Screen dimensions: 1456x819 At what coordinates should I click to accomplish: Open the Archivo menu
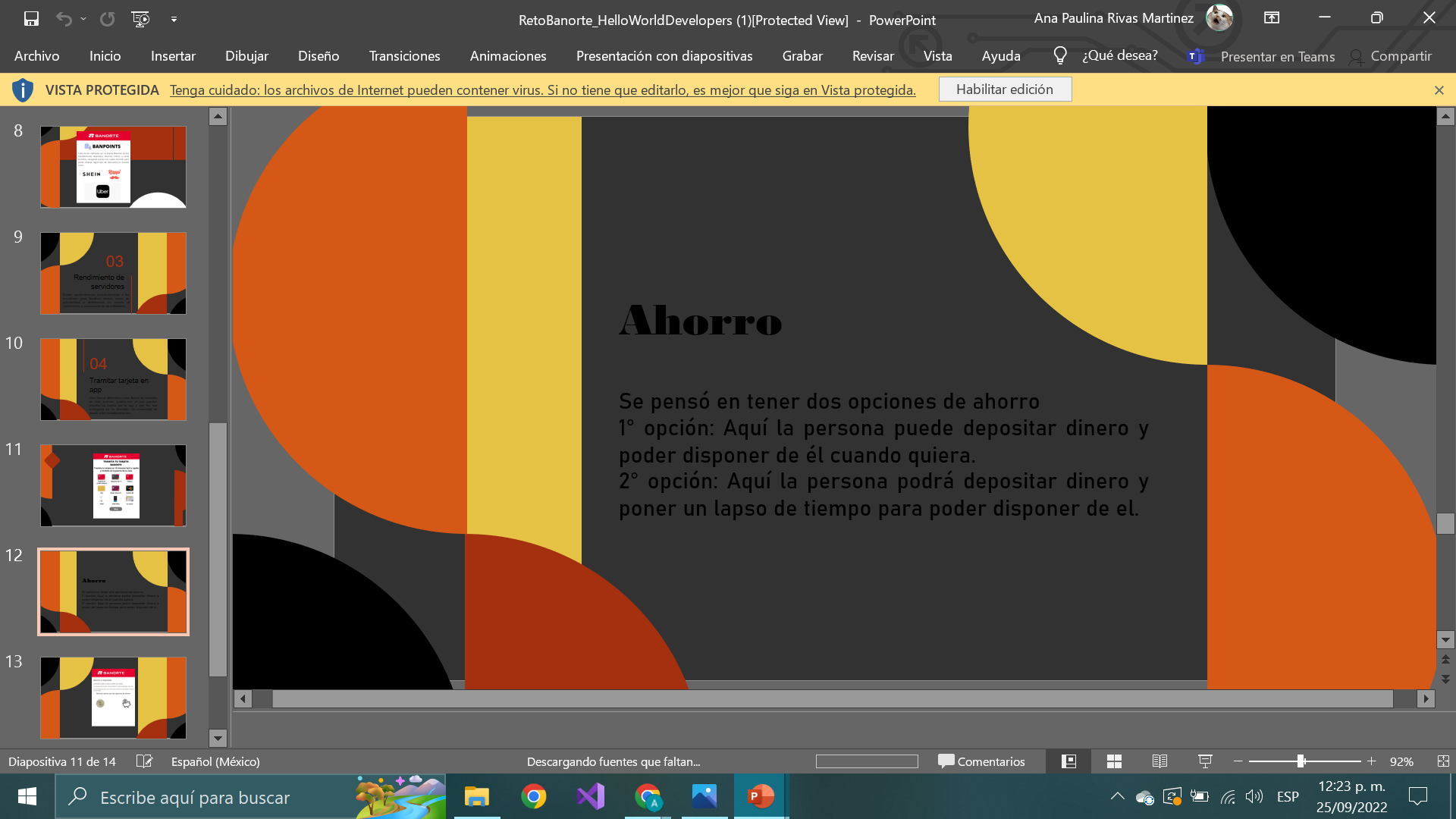point(36,56)
